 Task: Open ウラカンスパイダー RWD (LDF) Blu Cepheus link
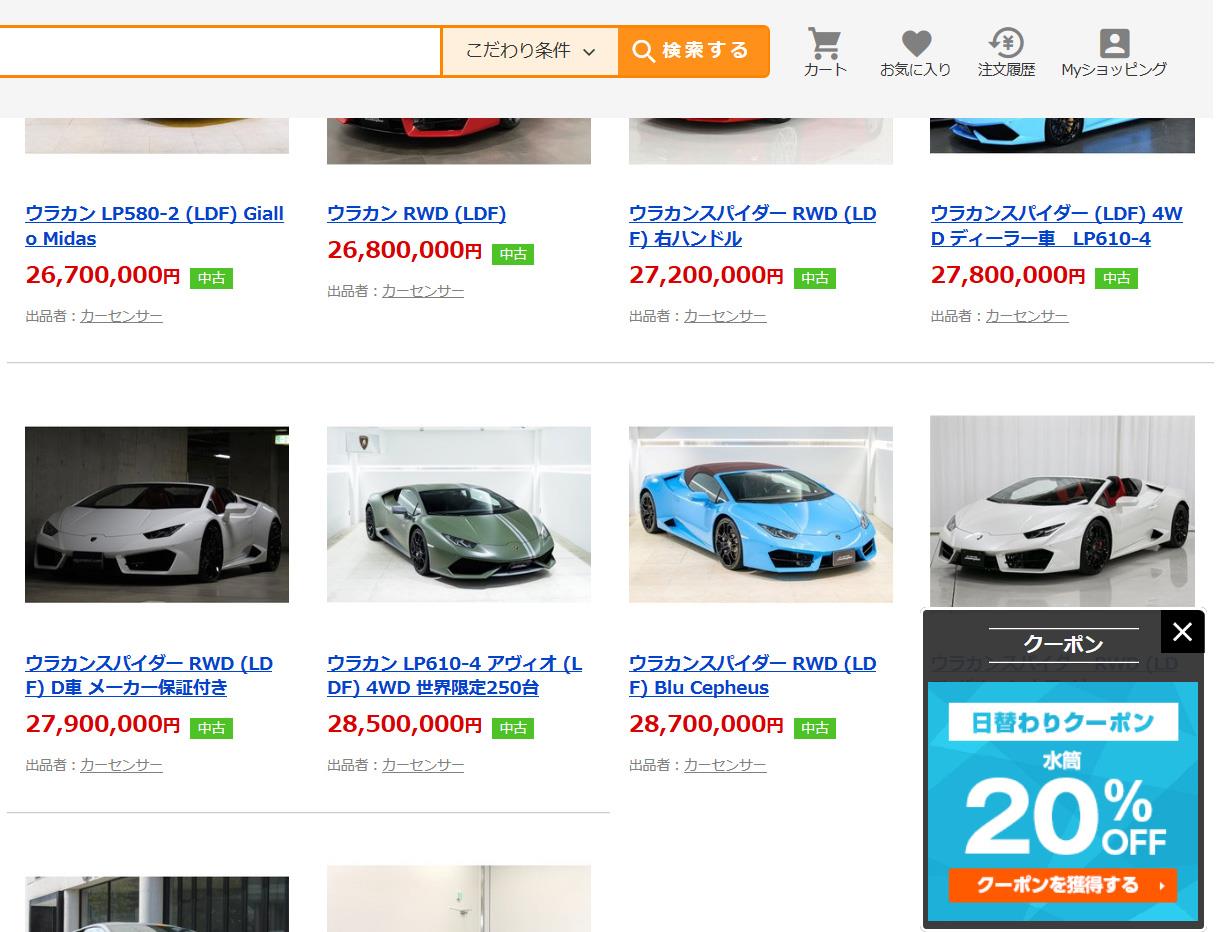click(x=752, y=676)
